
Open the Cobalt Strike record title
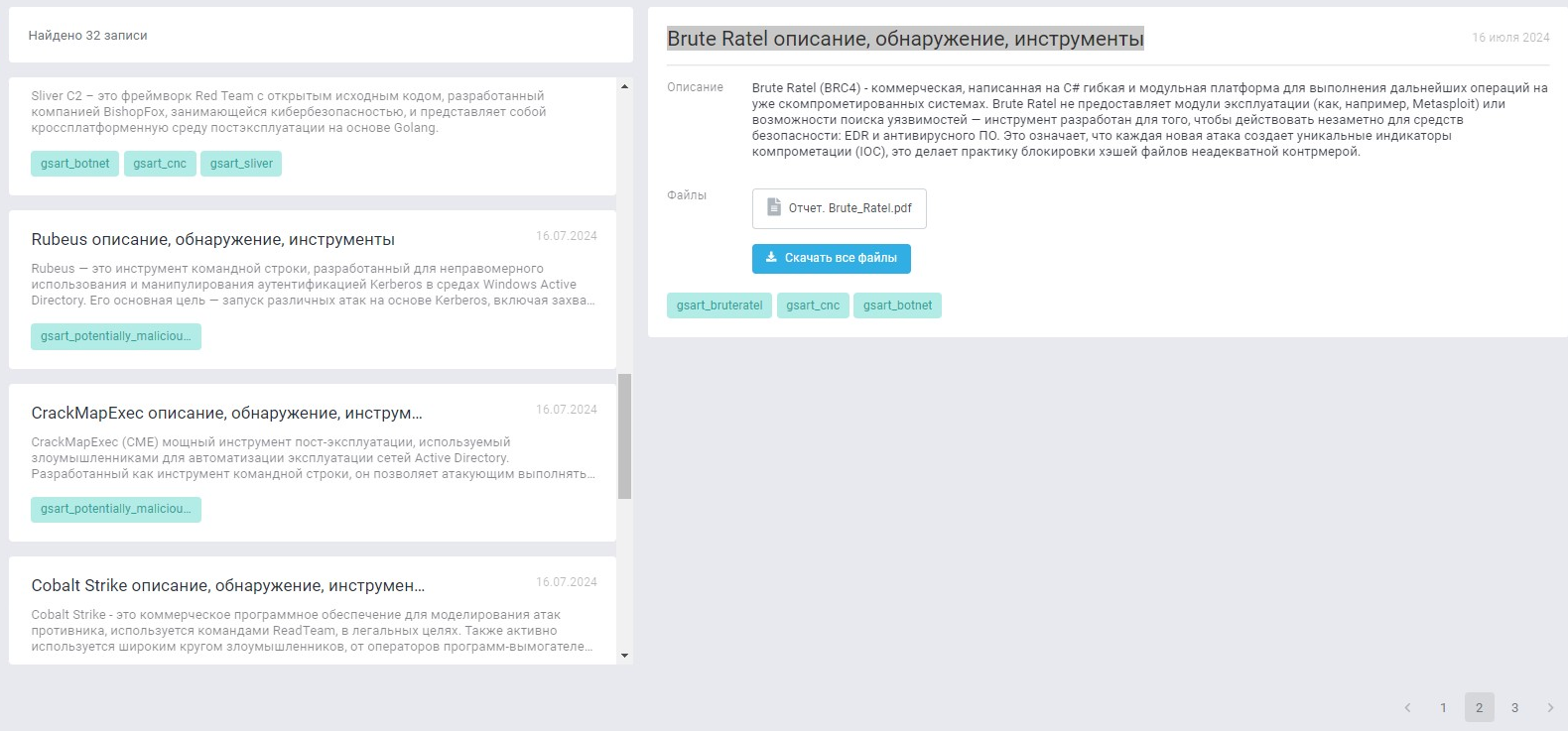pyautogui.click(x=228, y=586)
